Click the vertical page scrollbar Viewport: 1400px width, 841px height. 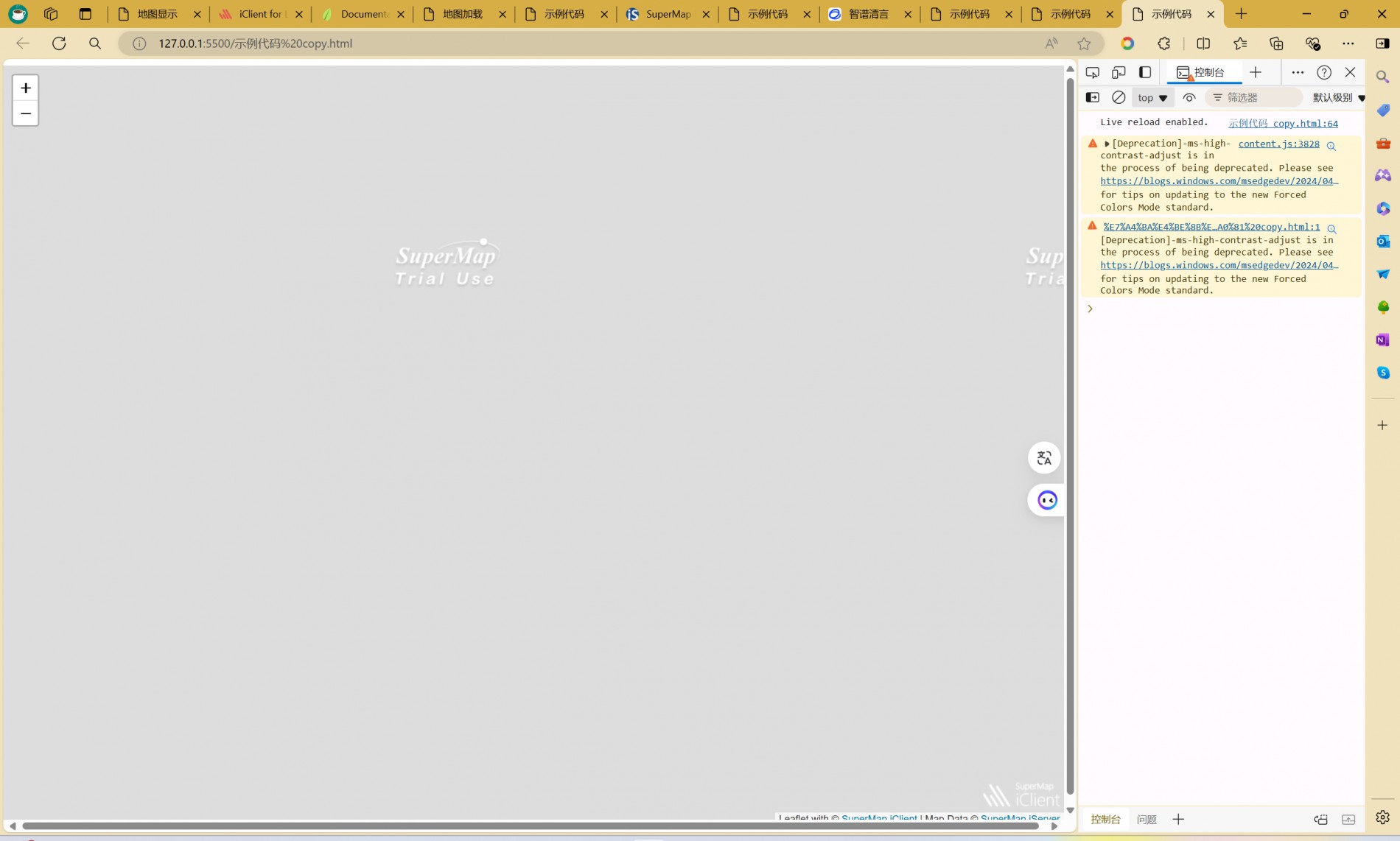pos(1070,434)
